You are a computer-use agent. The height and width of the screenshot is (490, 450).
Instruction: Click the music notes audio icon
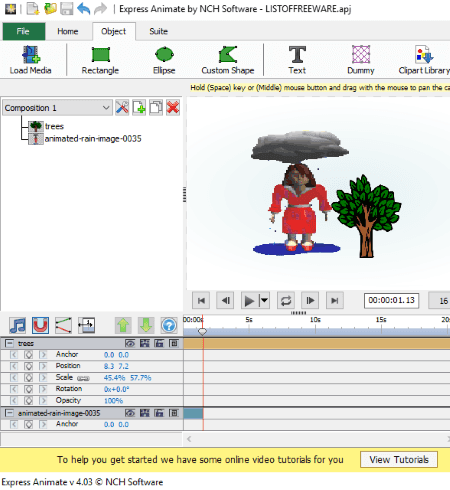click(x=18, y=325)
